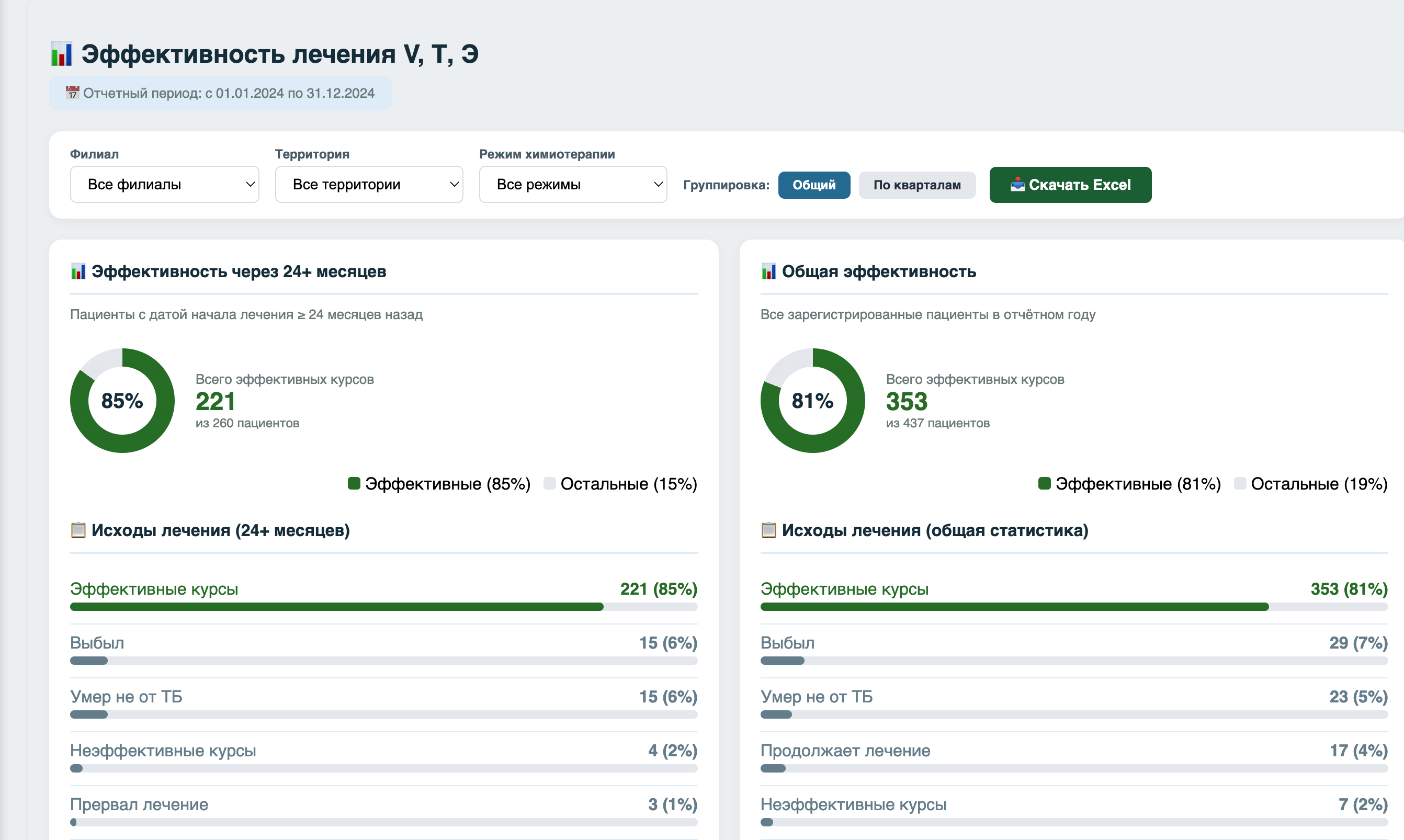Click the clipboard icon beside Исходы лечения (общая статистика)
The width and height of the screenshot is (1404, 840).
pos(768,530)
